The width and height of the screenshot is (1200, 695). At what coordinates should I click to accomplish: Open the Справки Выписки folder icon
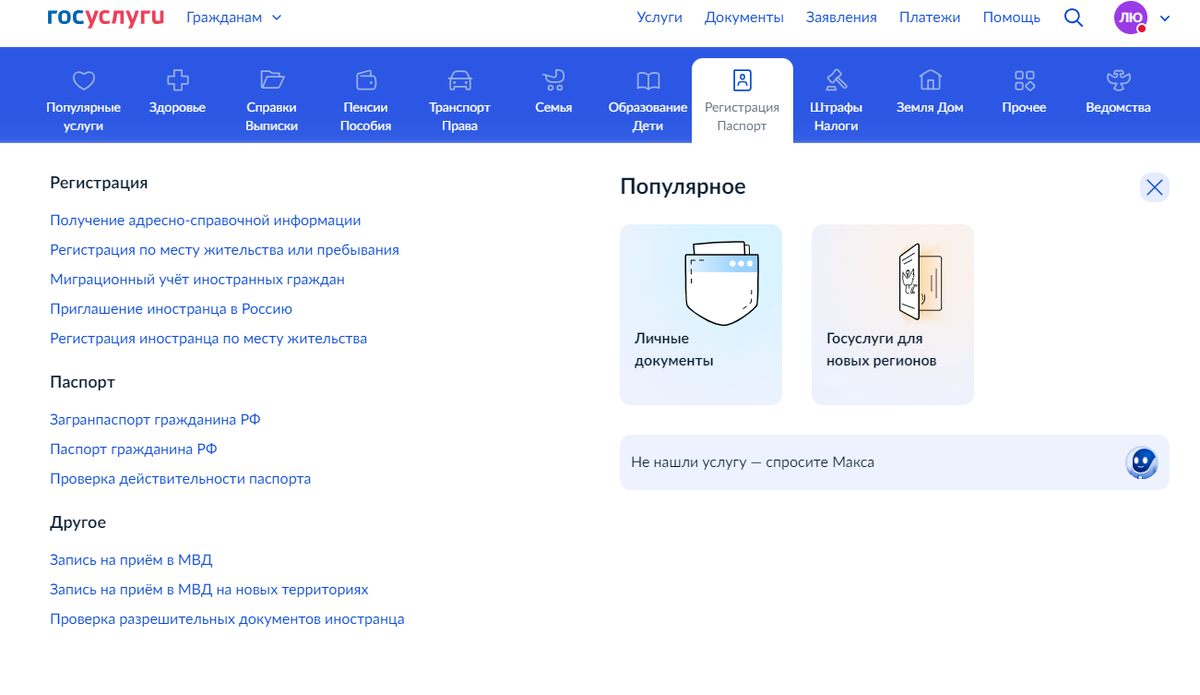pyautogui.click(x=272, y=80)
